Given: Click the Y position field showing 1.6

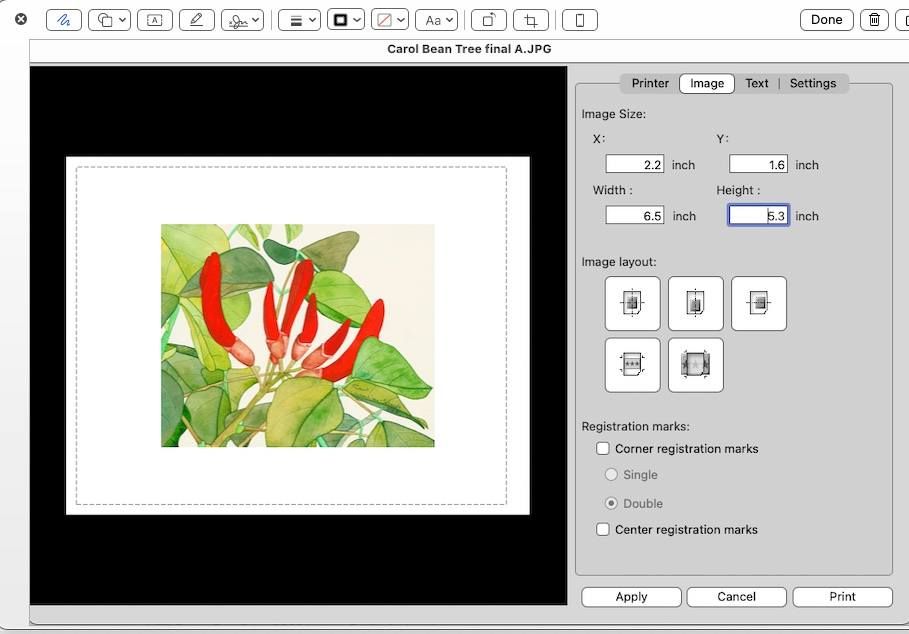Looking at the screenshot, I should [x=758, y=165].
